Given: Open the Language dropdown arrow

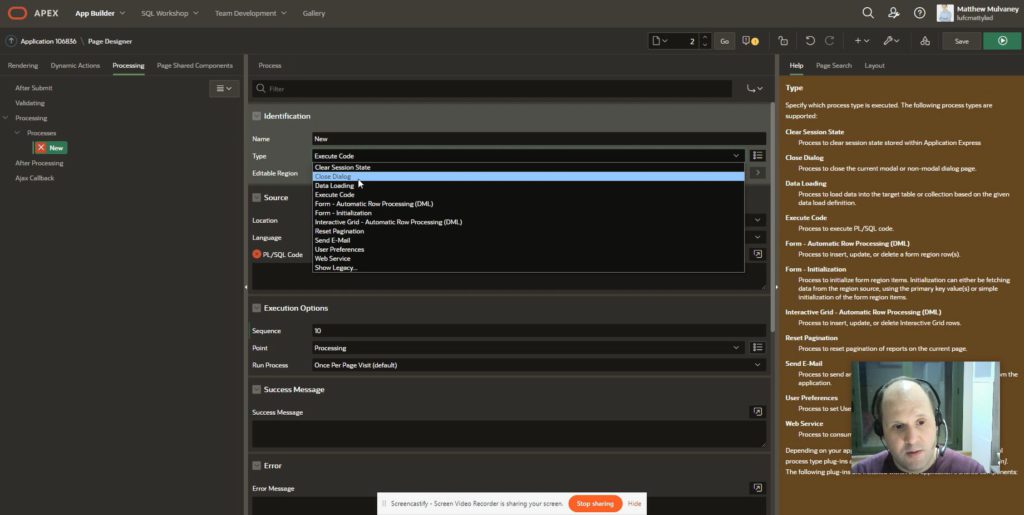Looking at the screenshot, I should (758, 237).
